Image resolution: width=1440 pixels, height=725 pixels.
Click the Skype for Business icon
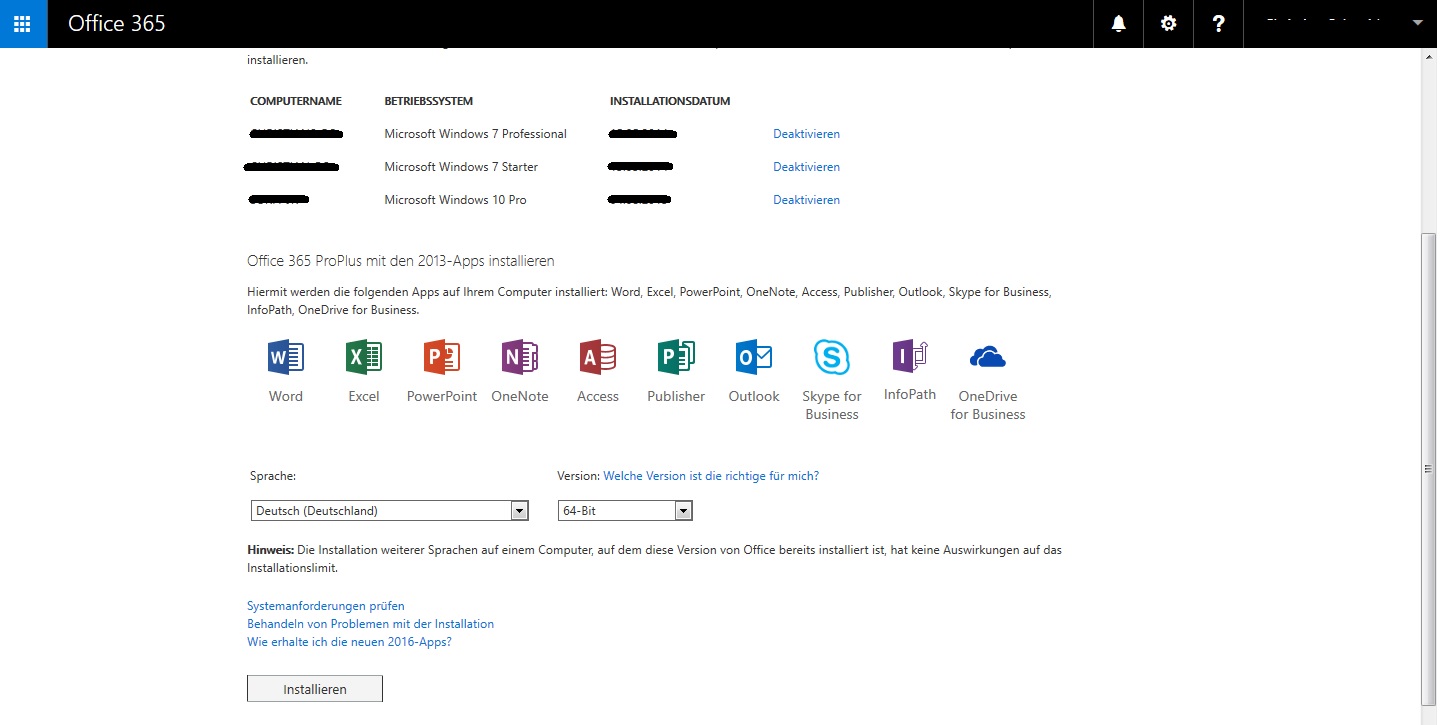pos(831,357)
